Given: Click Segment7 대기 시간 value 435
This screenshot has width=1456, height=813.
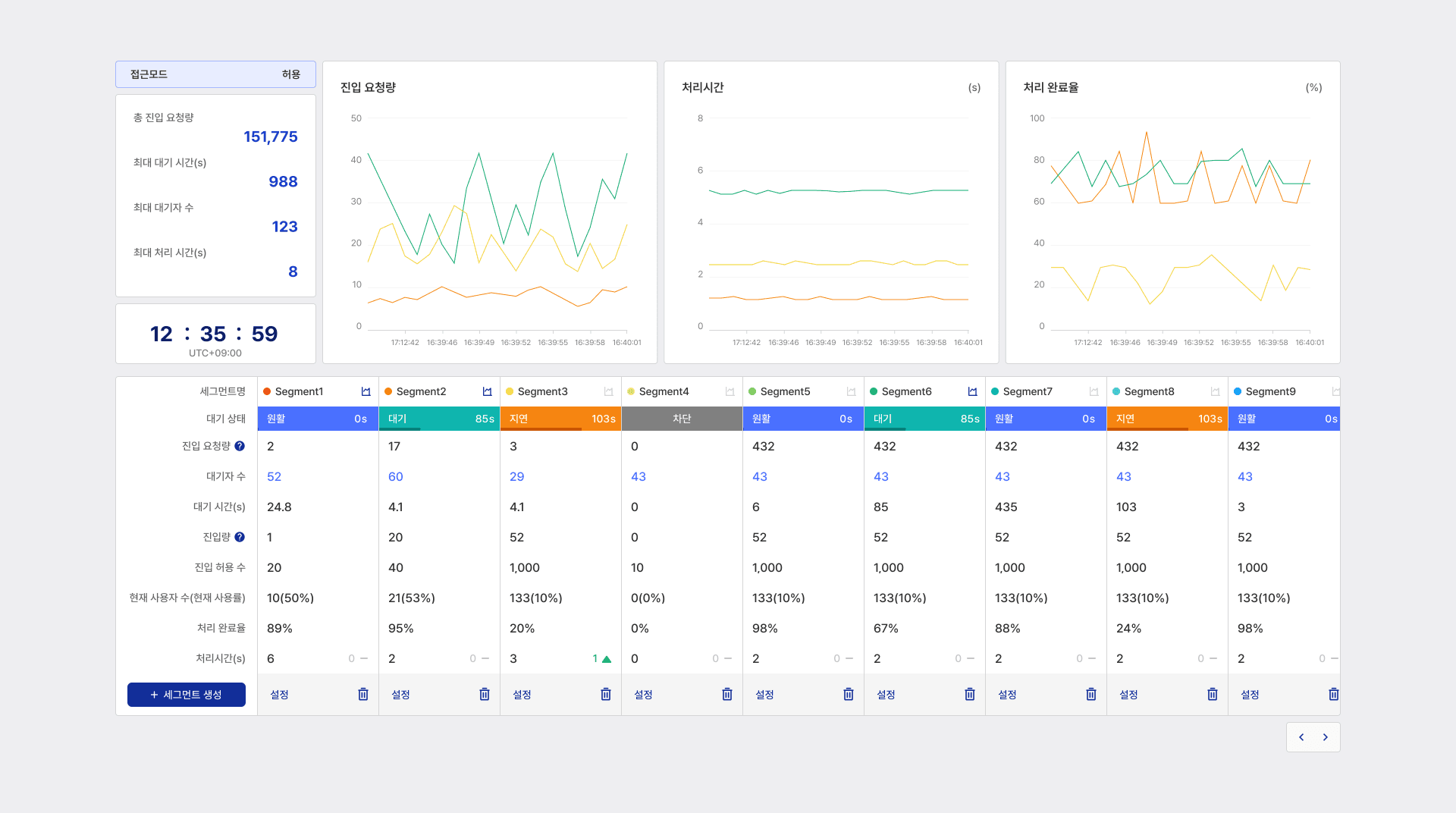Looking at the screenshot, I should pyautogui.click(x=1006, y=507).
